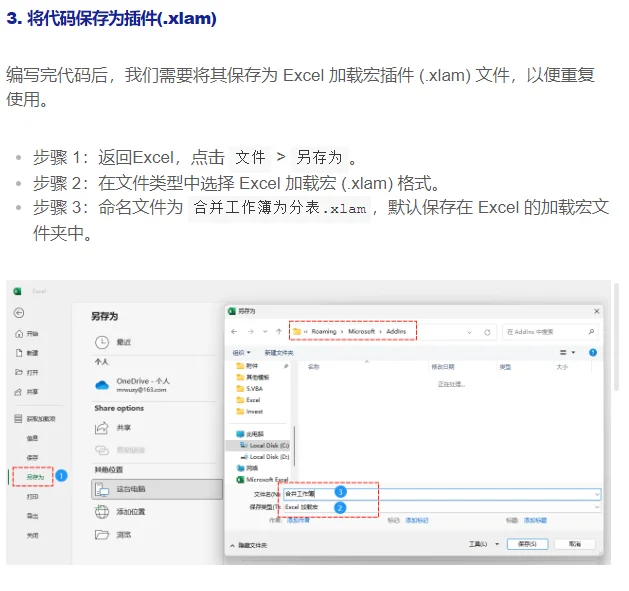
Task: Refresh the AddIns folder listing
Action: pos(487,332)
